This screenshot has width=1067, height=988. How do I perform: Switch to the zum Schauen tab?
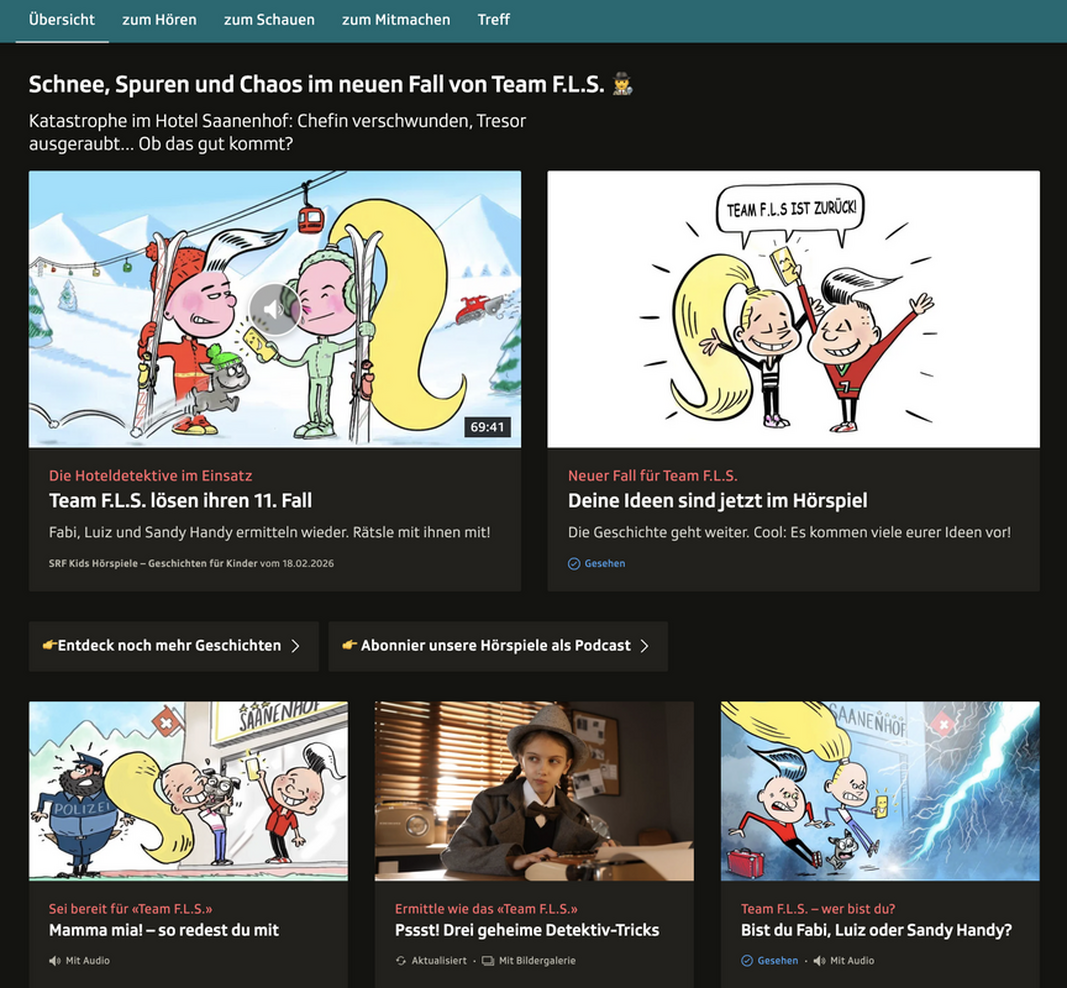coord(269,20)
